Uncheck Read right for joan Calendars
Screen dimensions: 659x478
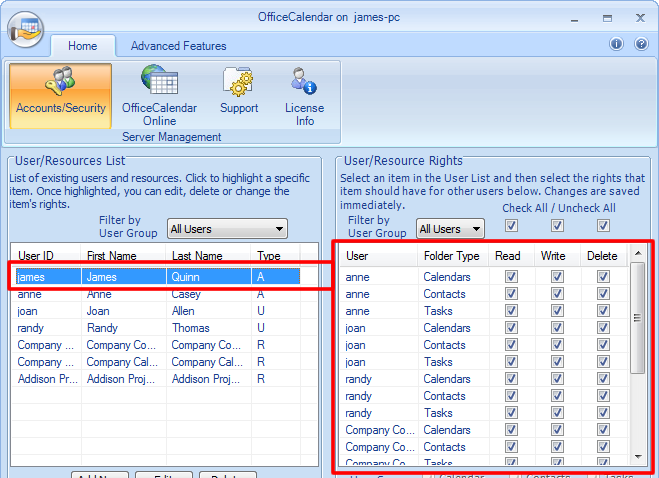point(511,328)
